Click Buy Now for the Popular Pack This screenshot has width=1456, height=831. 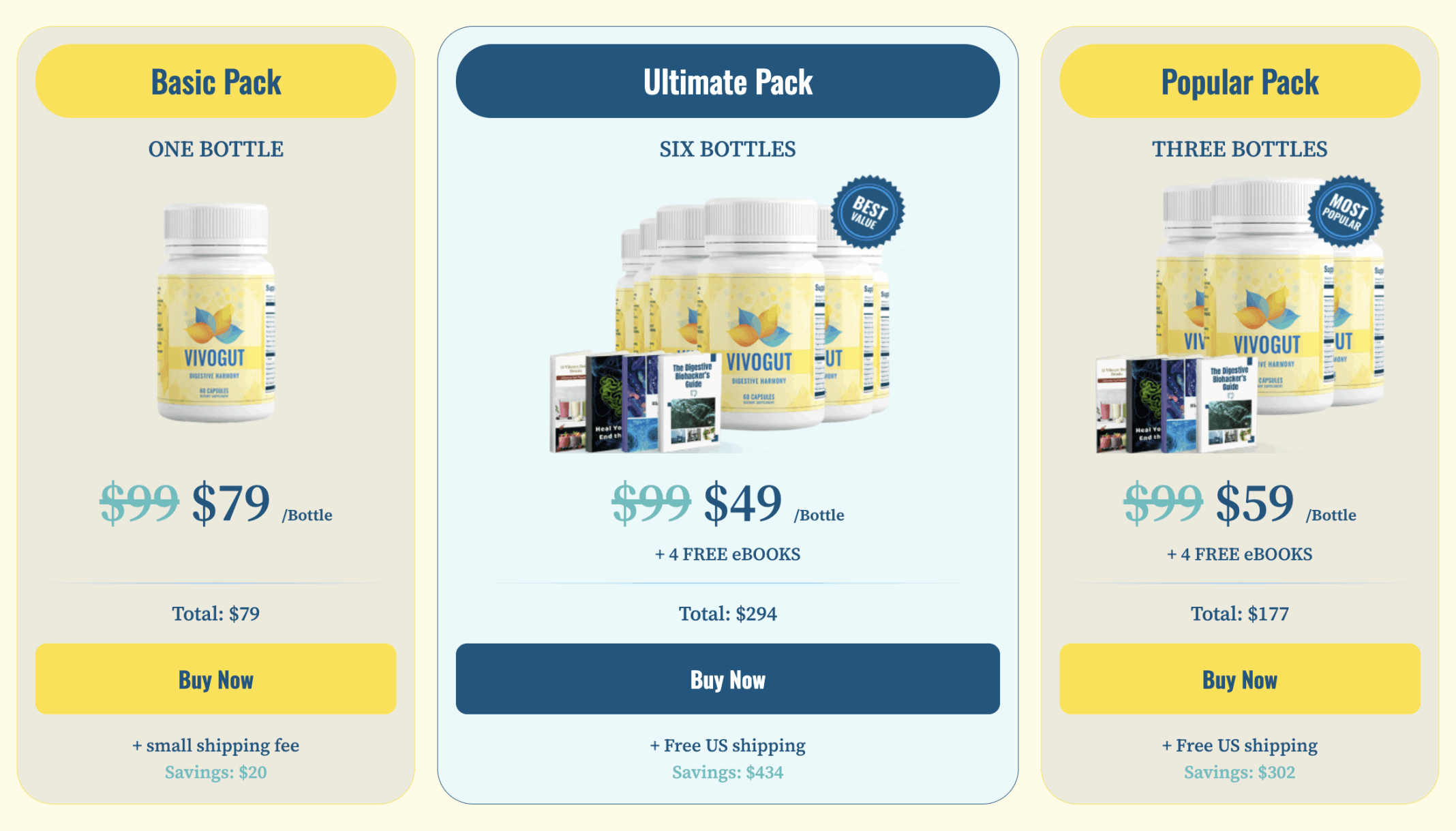1239,679
